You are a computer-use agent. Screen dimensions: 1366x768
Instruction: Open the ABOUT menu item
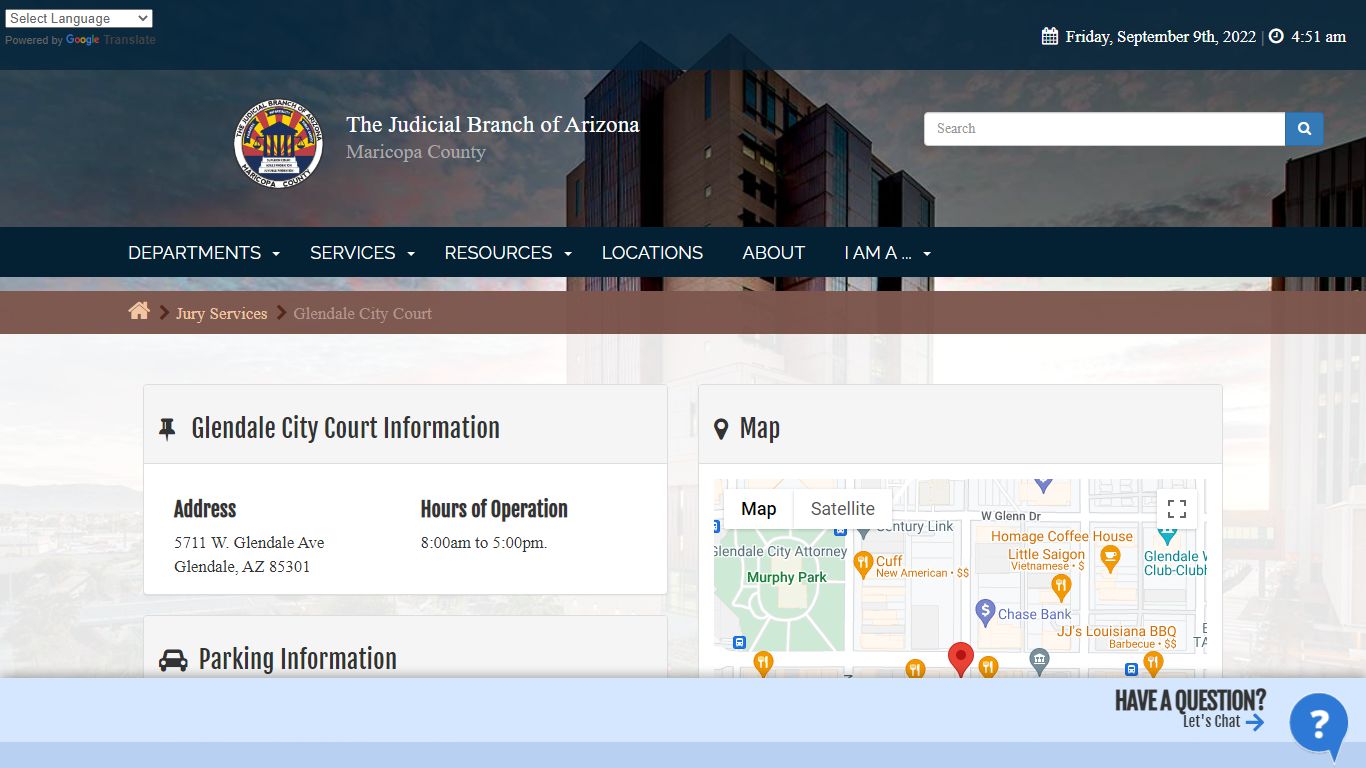pos(773,253)
